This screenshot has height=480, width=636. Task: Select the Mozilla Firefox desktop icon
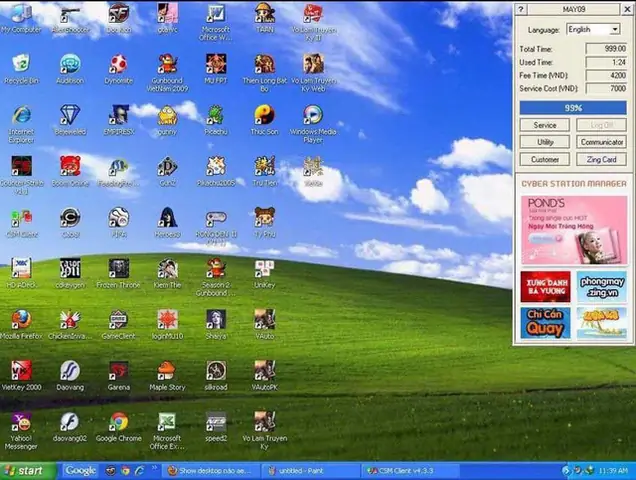[21, 324]
